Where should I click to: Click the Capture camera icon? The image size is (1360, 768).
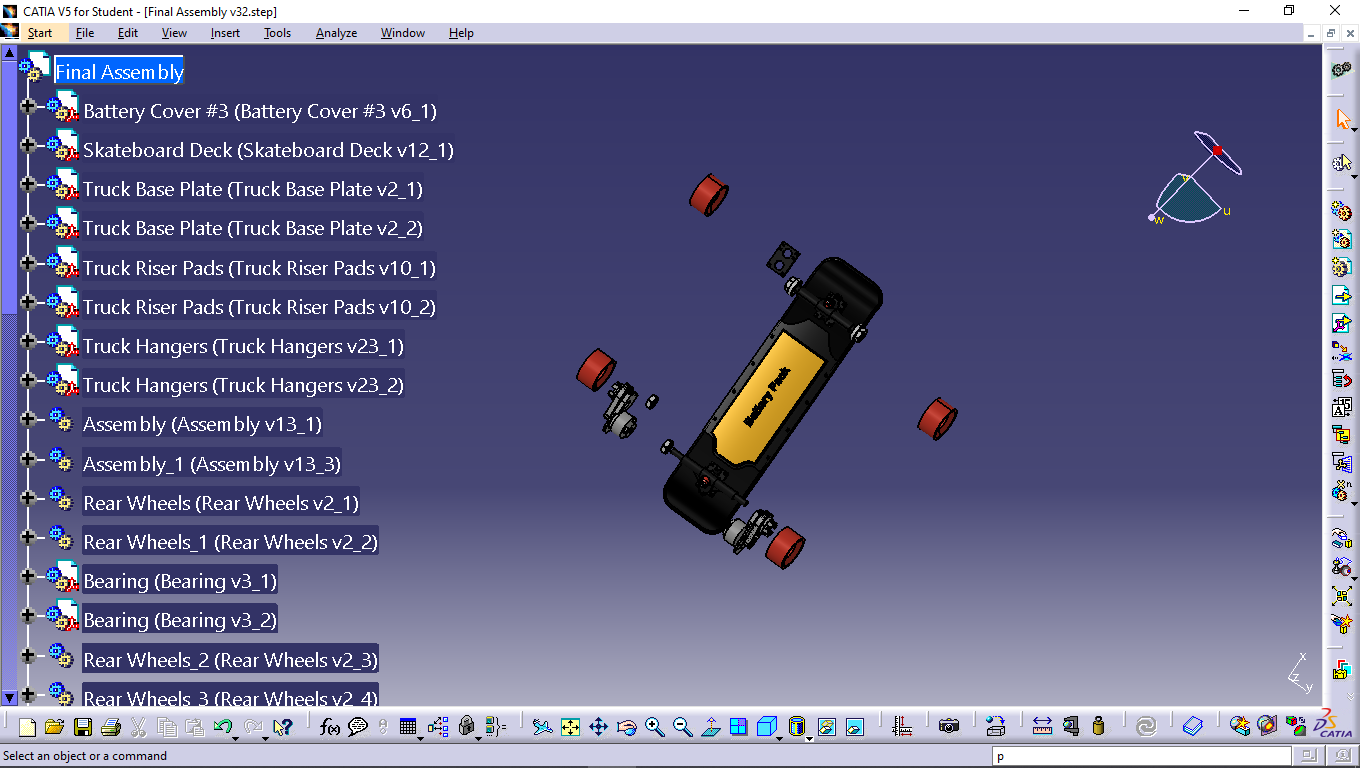[x=949, y=727]
